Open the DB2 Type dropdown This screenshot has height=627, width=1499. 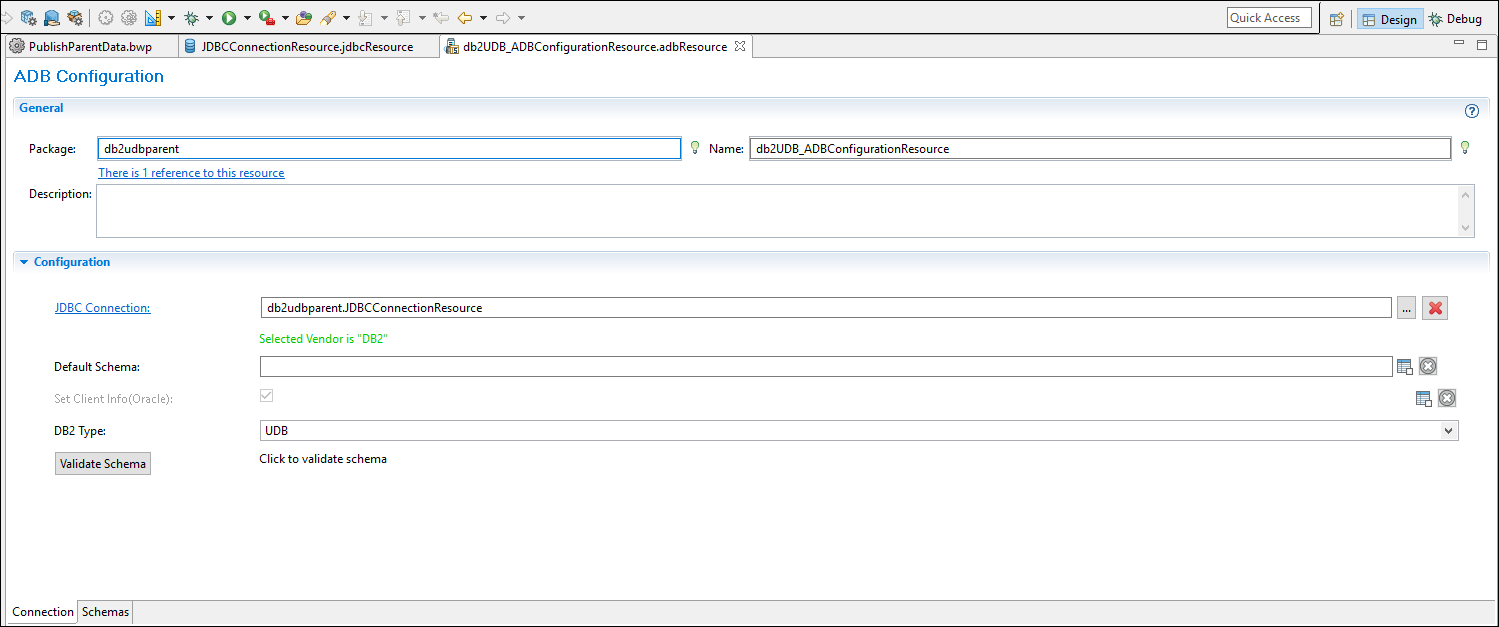click(x=1448, y=431)
